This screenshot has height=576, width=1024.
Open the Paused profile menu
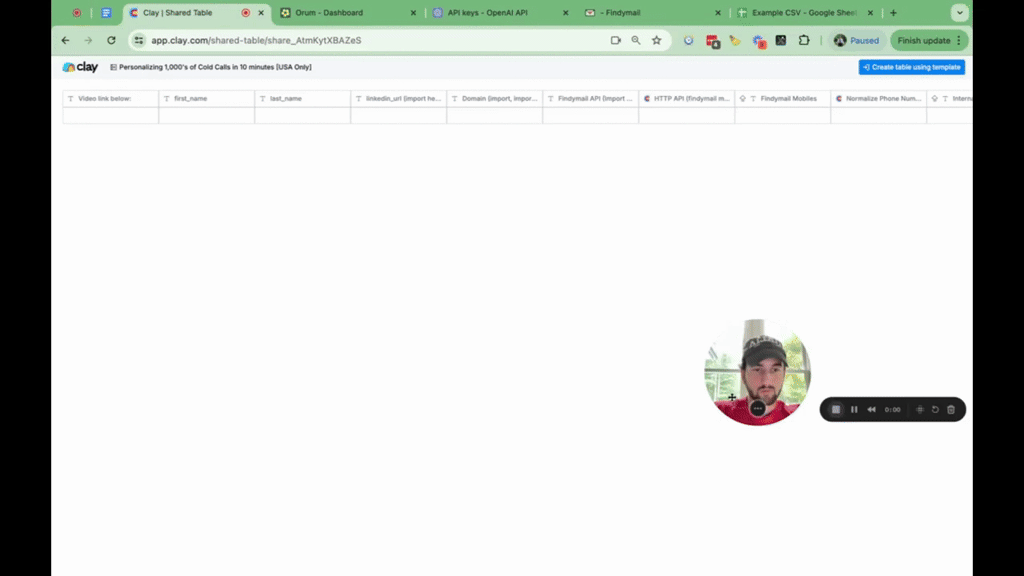(x=856, y=41)
